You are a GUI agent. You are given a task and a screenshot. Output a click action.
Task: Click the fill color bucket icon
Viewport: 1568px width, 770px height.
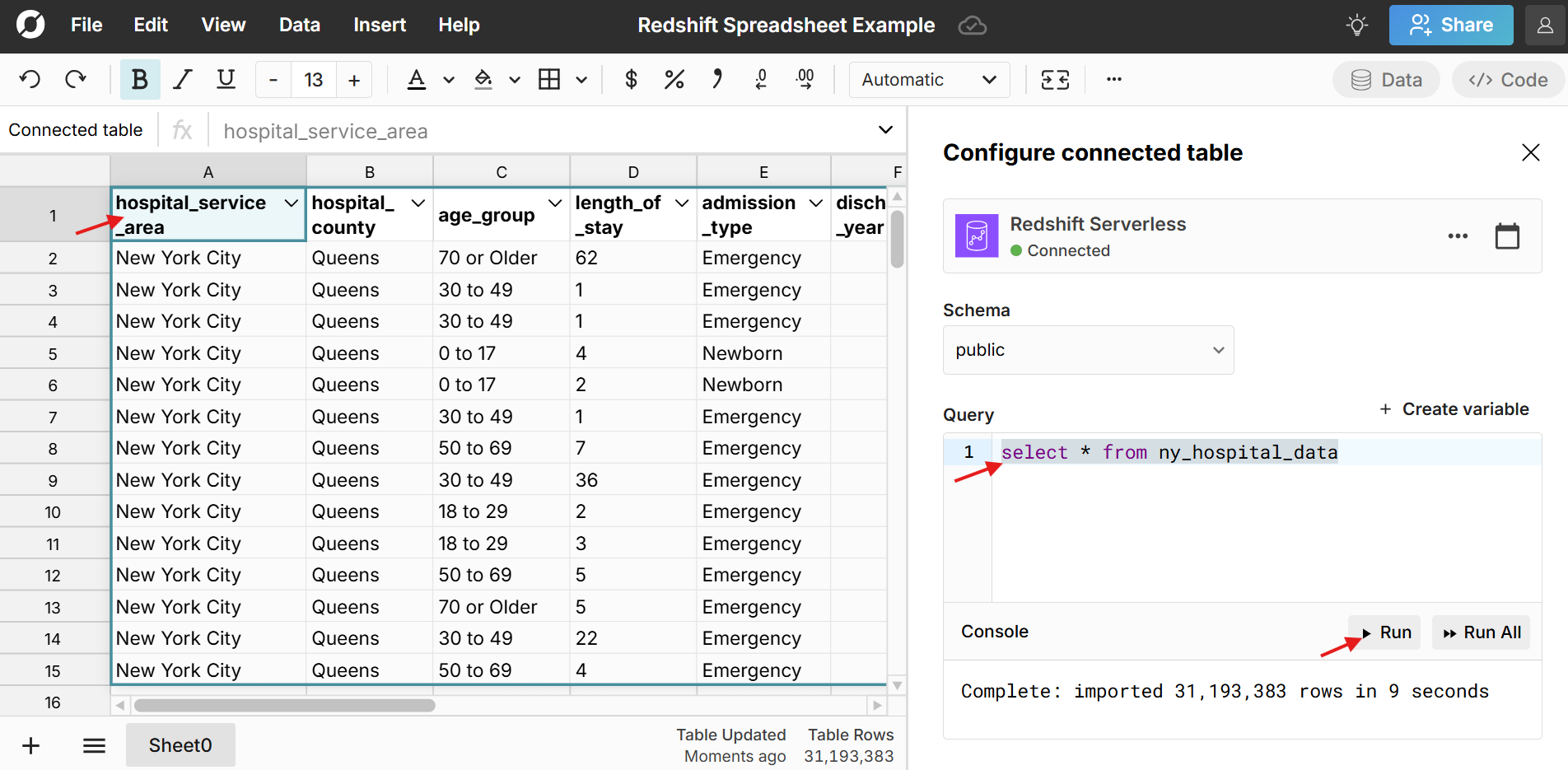pos(483,80)
